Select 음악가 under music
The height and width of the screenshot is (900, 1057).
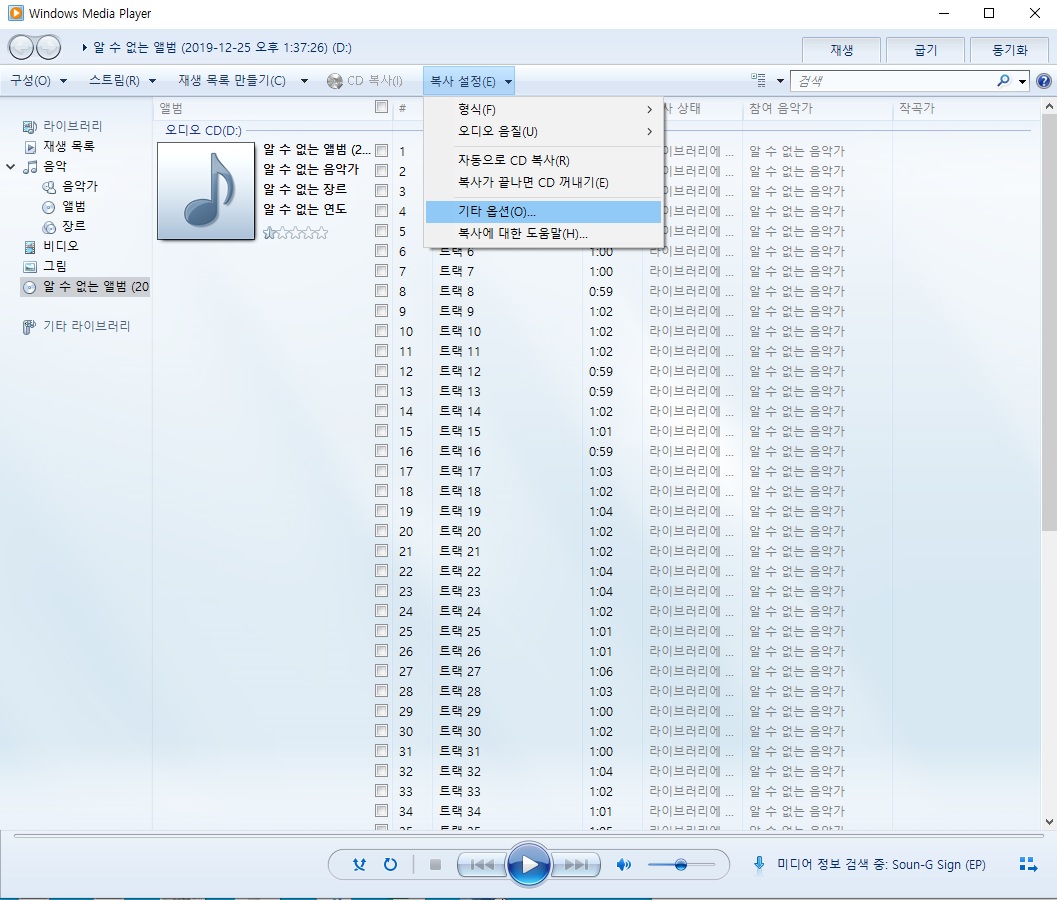(x=80, y=186)
